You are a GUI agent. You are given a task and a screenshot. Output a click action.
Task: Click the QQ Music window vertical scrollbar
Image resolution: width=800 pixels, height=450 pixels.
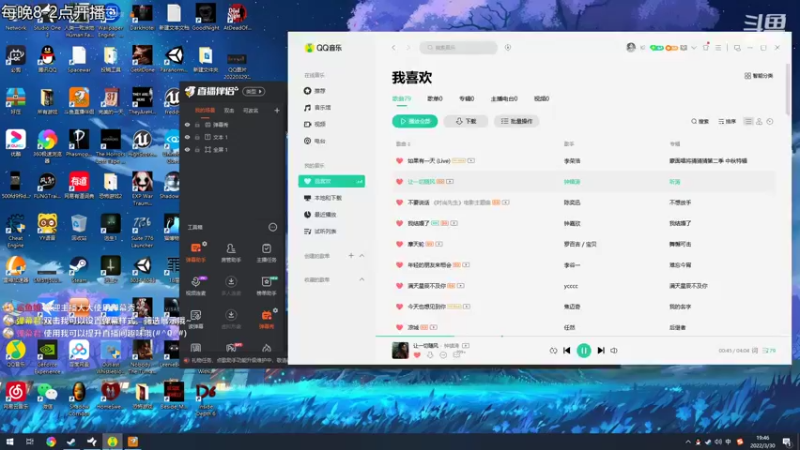coord(788,92)
